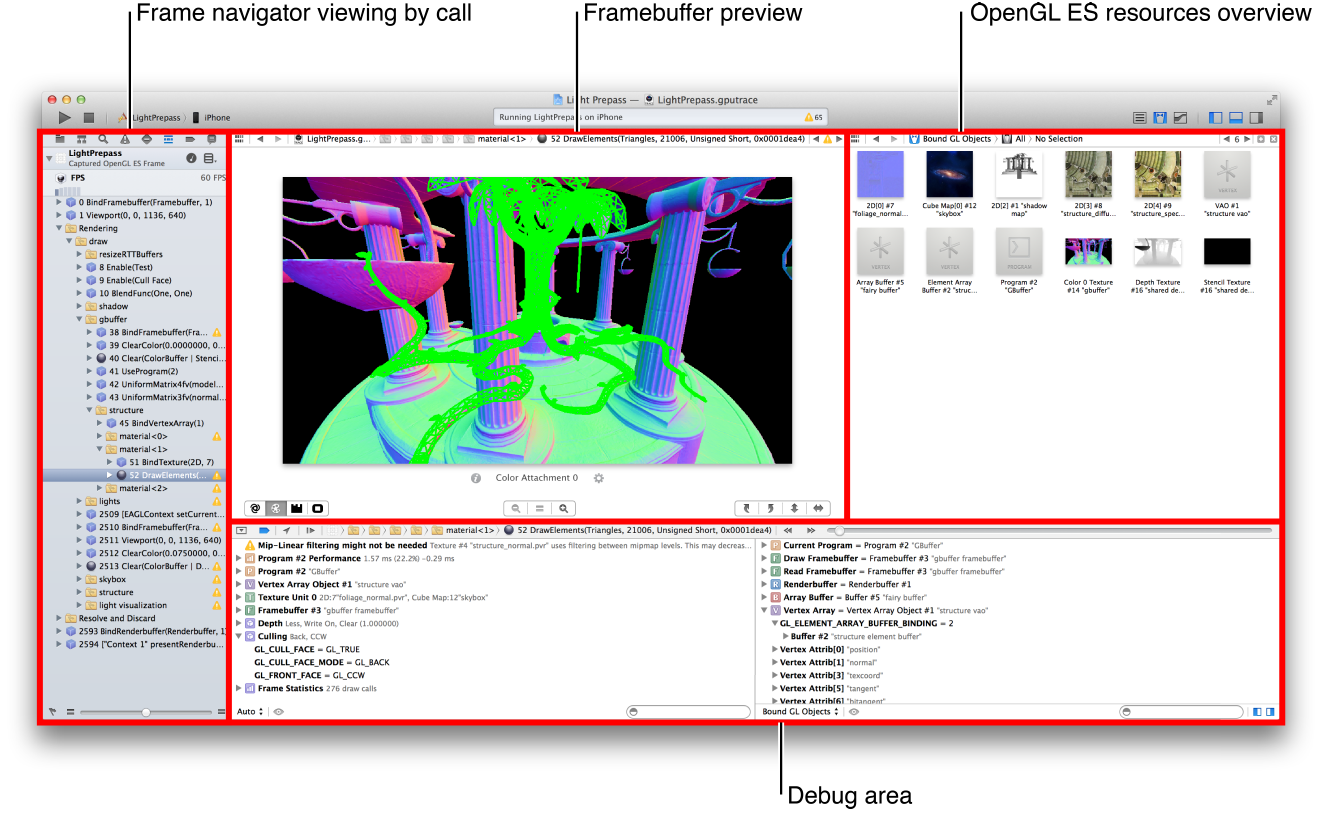Click the Color Attachment 0 settings gear
Screen dimensions: 1322x815
(599, 478)
